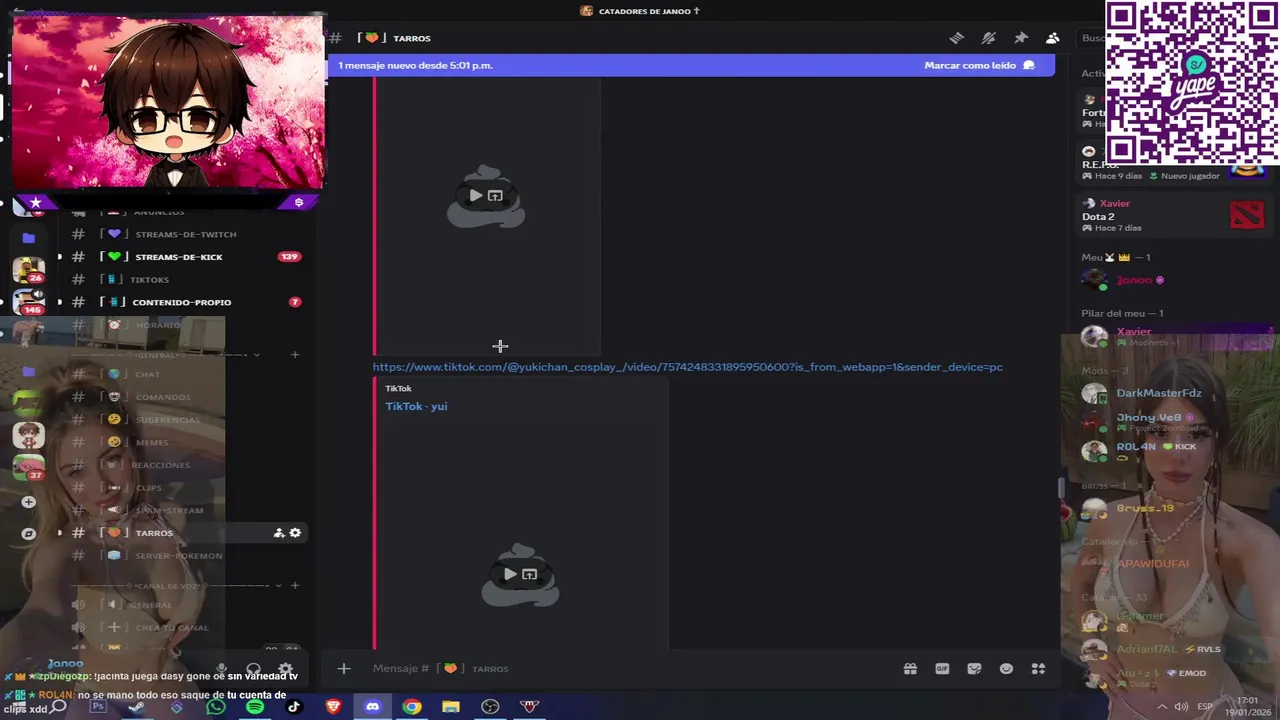The image size is (1280, 720).
Task: Open the server folder icon in the server bar
Action: coord(28,238)
